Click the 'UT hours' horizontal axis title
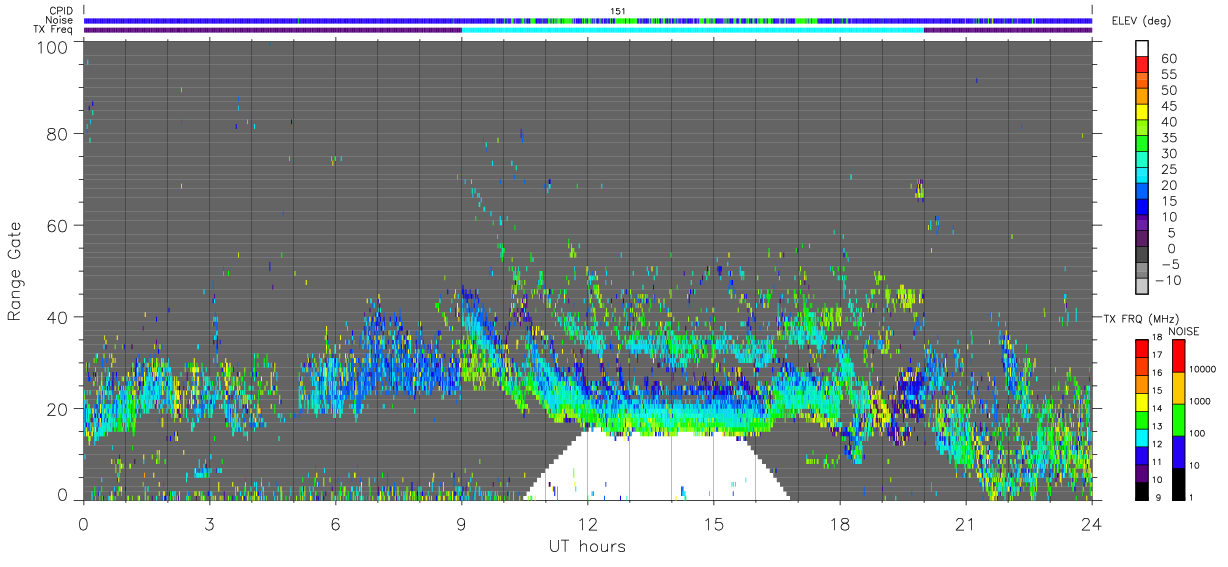Screen dimensions: 1228x567 [587, 547]
